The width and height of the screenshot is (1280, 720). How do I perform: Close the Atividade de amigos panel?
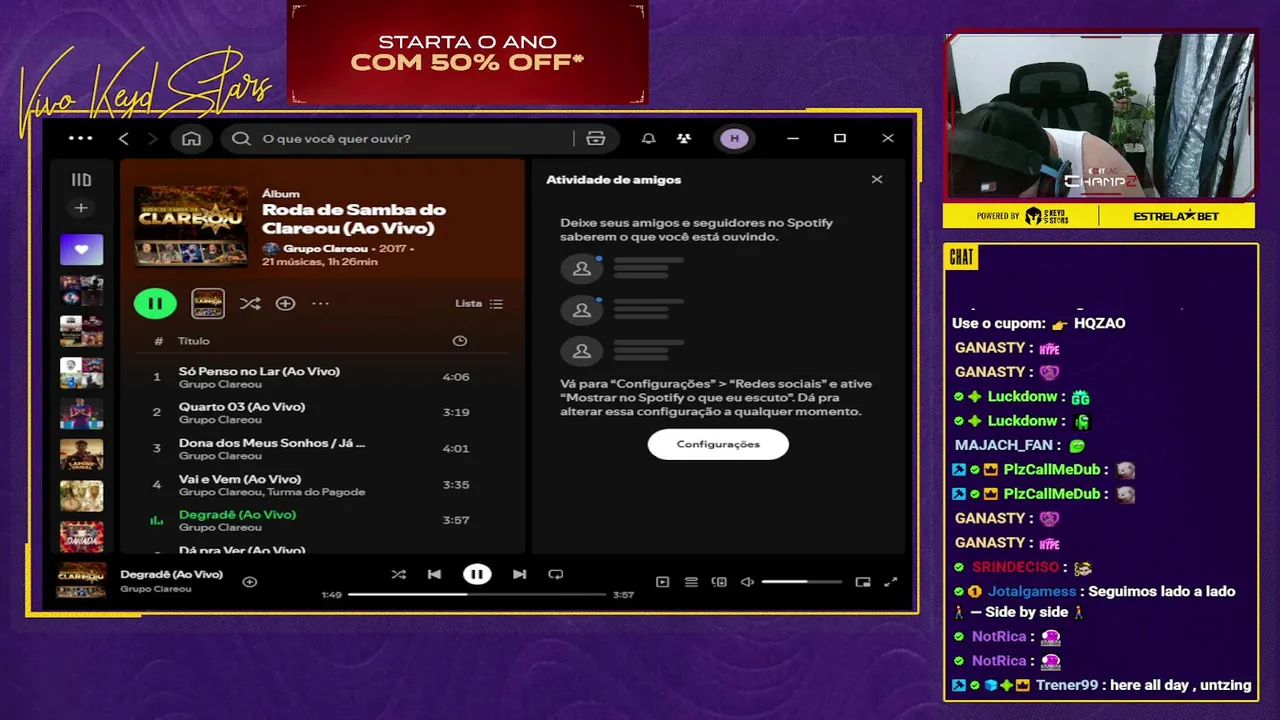click(x=877, y=180)
